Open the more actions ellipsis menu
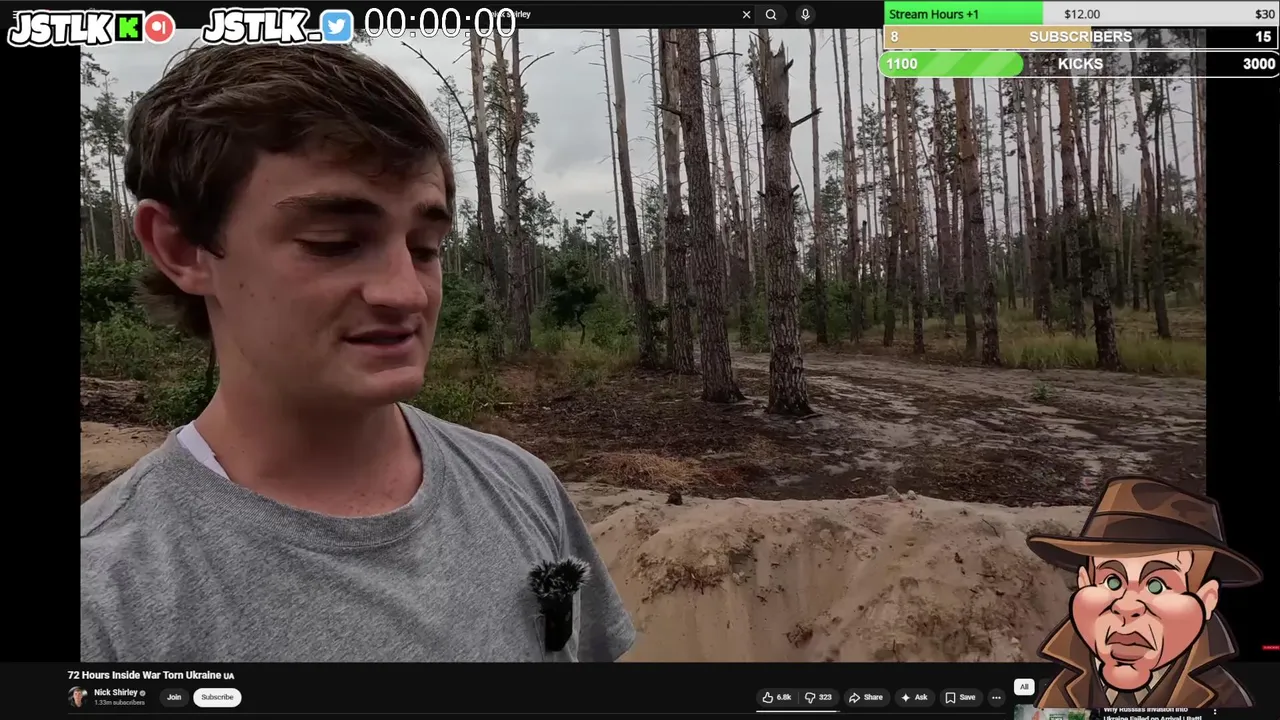1280x720 pixels. [996, 697]
